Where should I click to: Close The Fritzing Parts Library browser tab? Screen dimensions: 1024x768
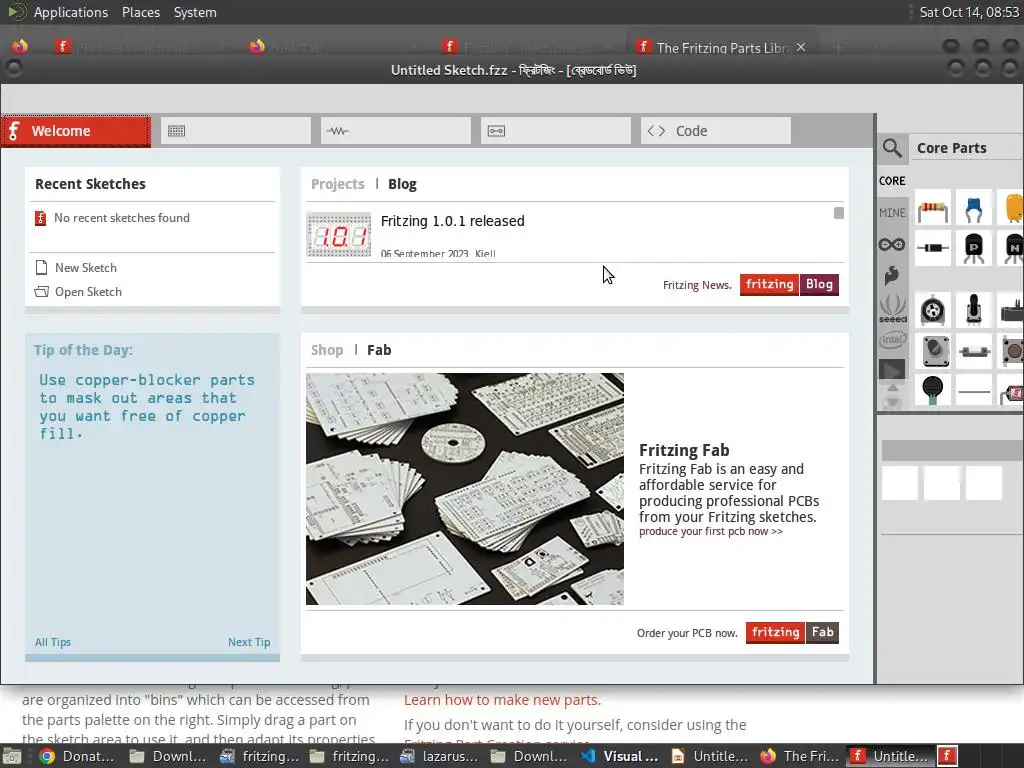click(801, 48)
